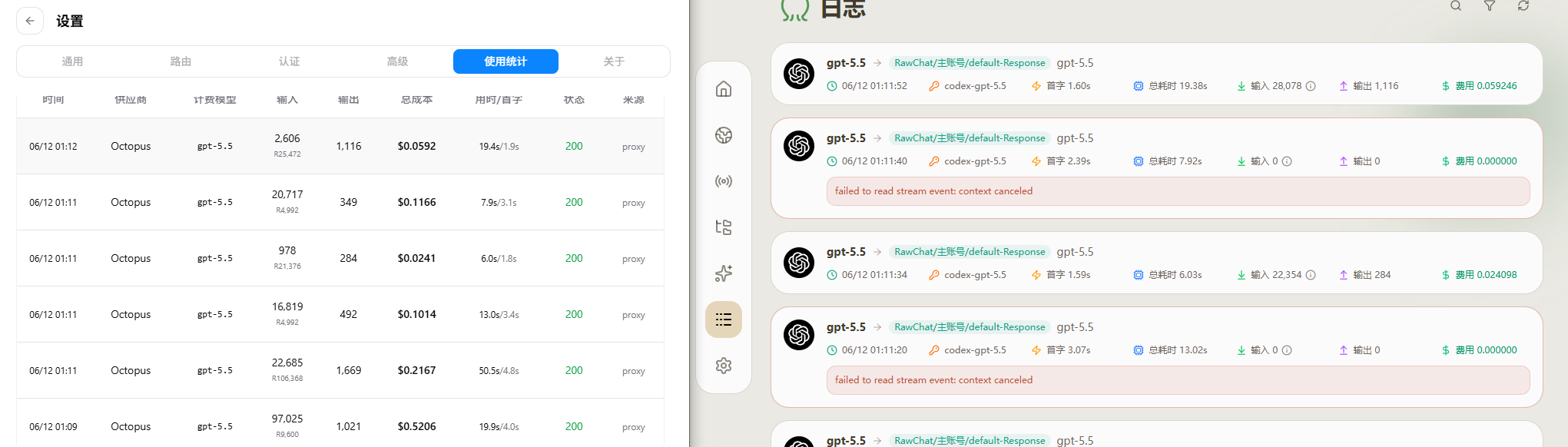The image size is (1568, 447).
Task: Click the 总成本 column header
Action: point(416,100)
